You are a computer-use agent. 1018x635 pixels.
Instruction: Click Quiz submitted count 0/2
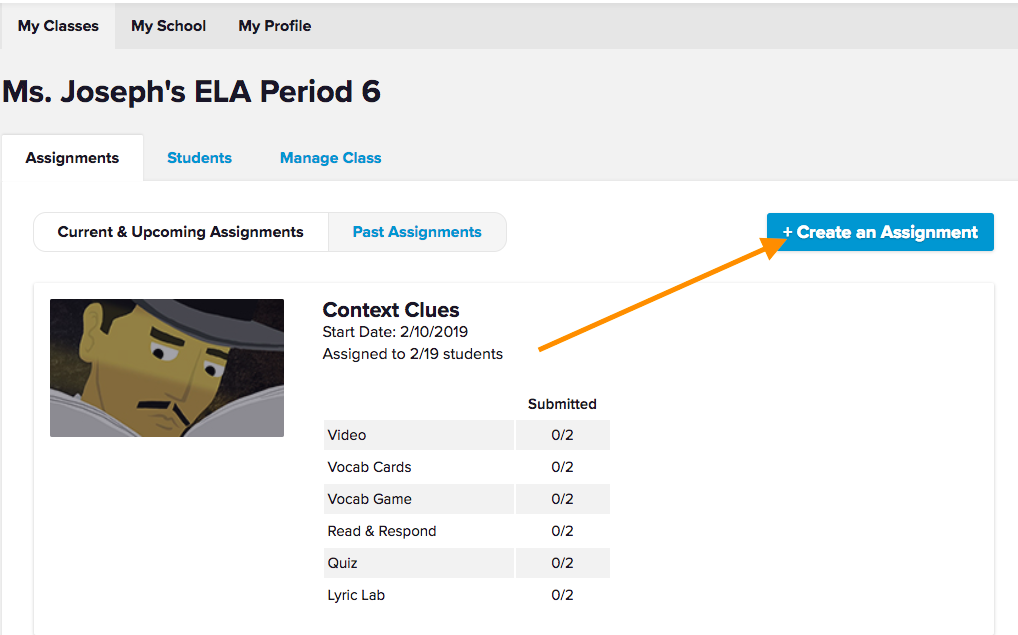[x=562, y=563]
